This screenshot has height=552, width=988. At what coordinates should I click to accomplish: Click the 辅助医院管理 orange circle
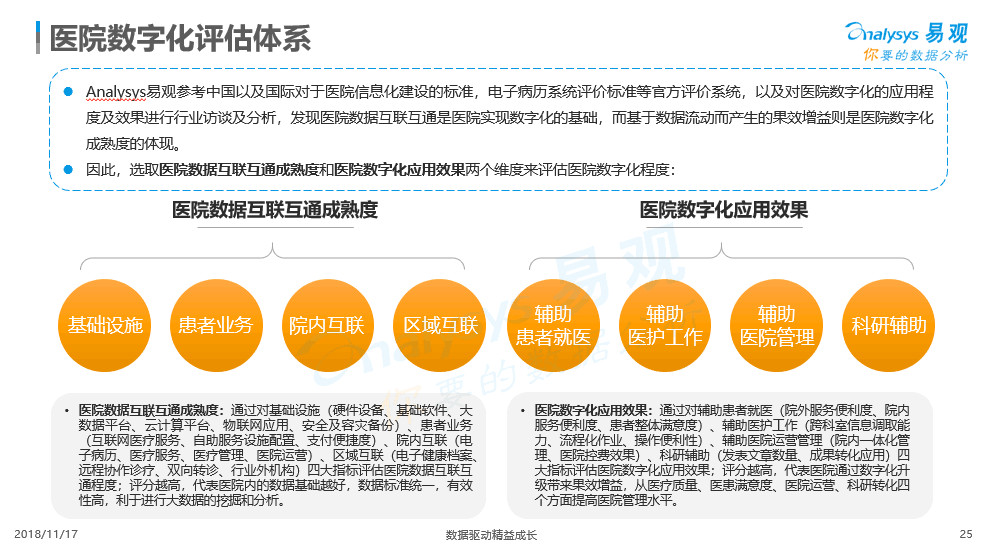pyautogui.click(x=777, y=325)
